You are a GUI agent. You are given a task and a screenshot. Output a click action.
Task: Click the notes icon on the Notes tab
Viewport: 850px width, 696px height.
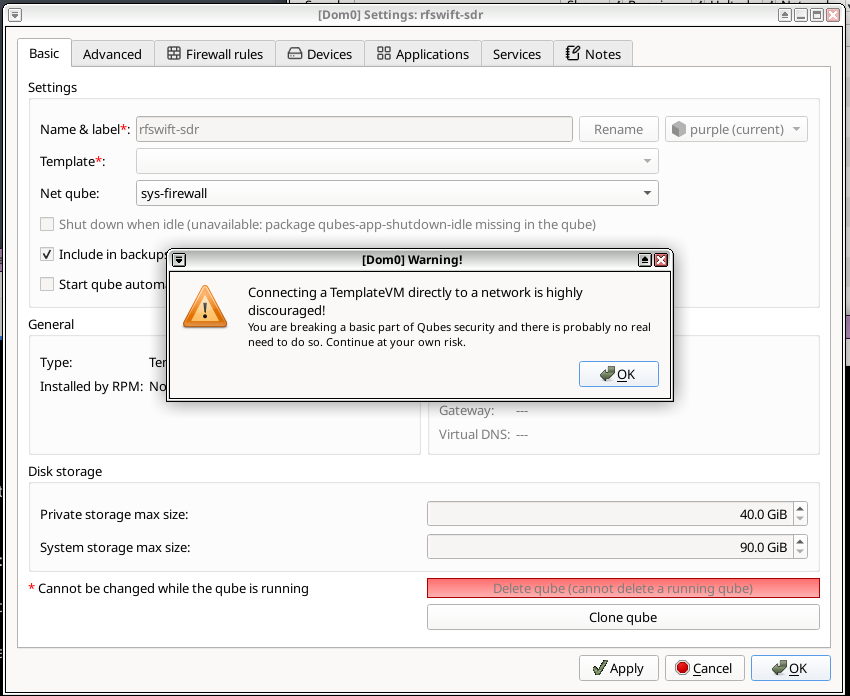pos(571,53)
